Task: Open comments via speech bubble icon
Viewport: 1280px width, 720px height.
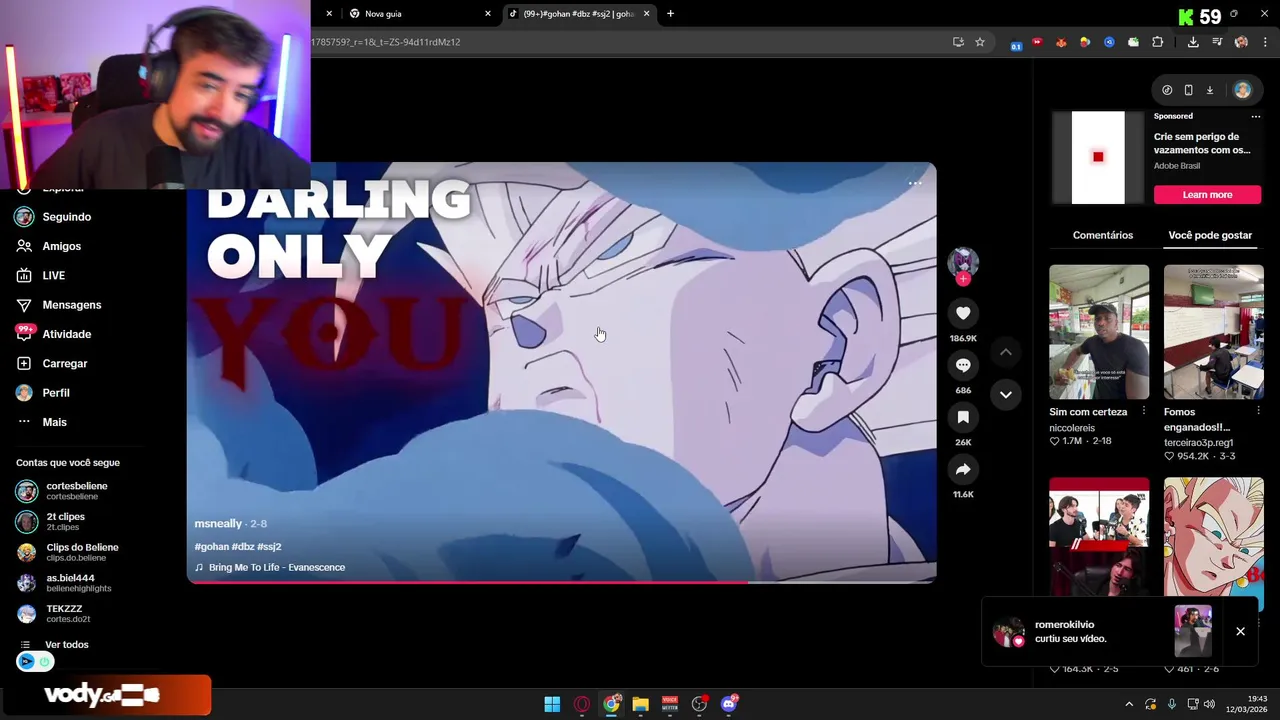Action: [x=963, y=365]
